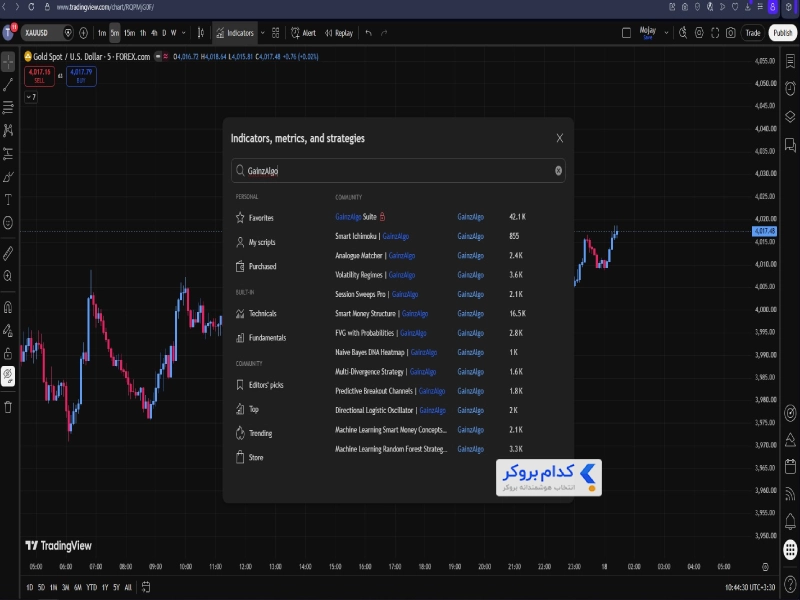The image size is (800, 600).
Task: Expand the collapsed indicators legend chevron
Action: point(31,97)
